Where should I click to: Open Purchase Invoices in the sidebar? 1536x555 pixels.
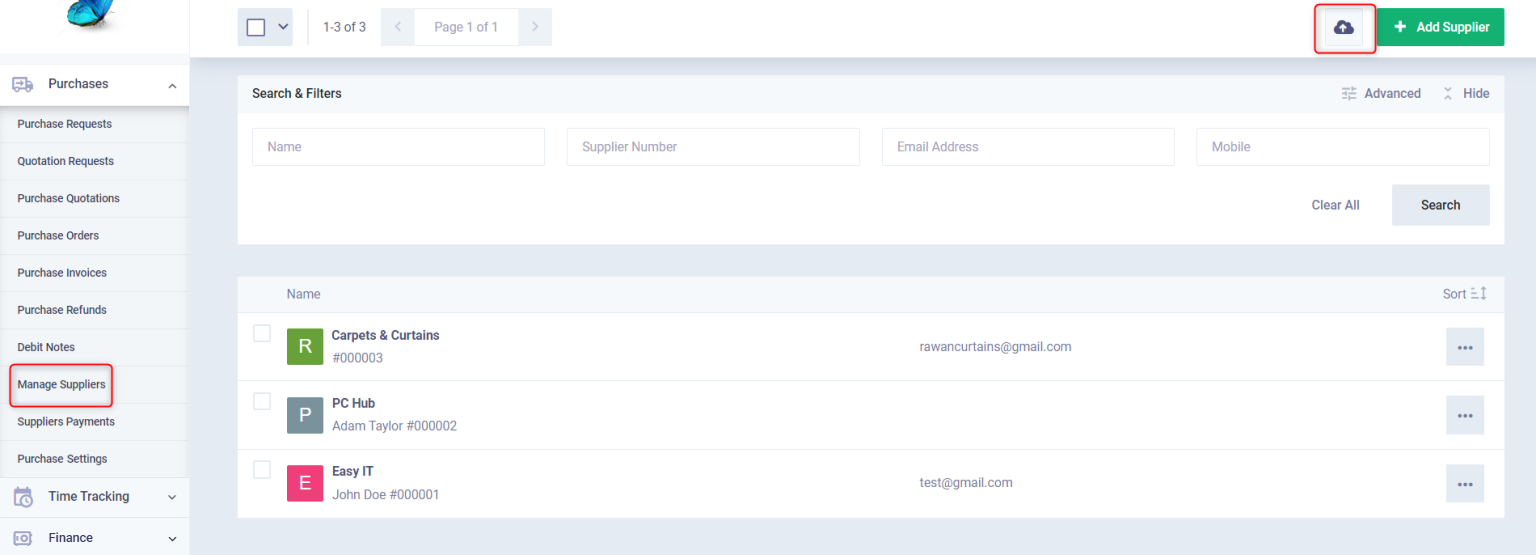click(62, 273)
